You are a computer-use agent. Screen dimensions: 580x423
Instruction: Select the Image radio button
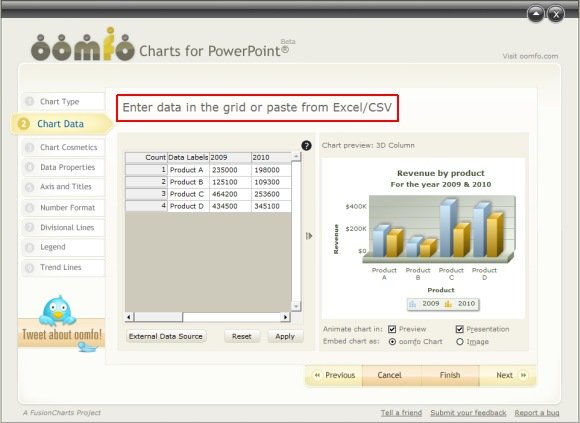click(459, 342)
